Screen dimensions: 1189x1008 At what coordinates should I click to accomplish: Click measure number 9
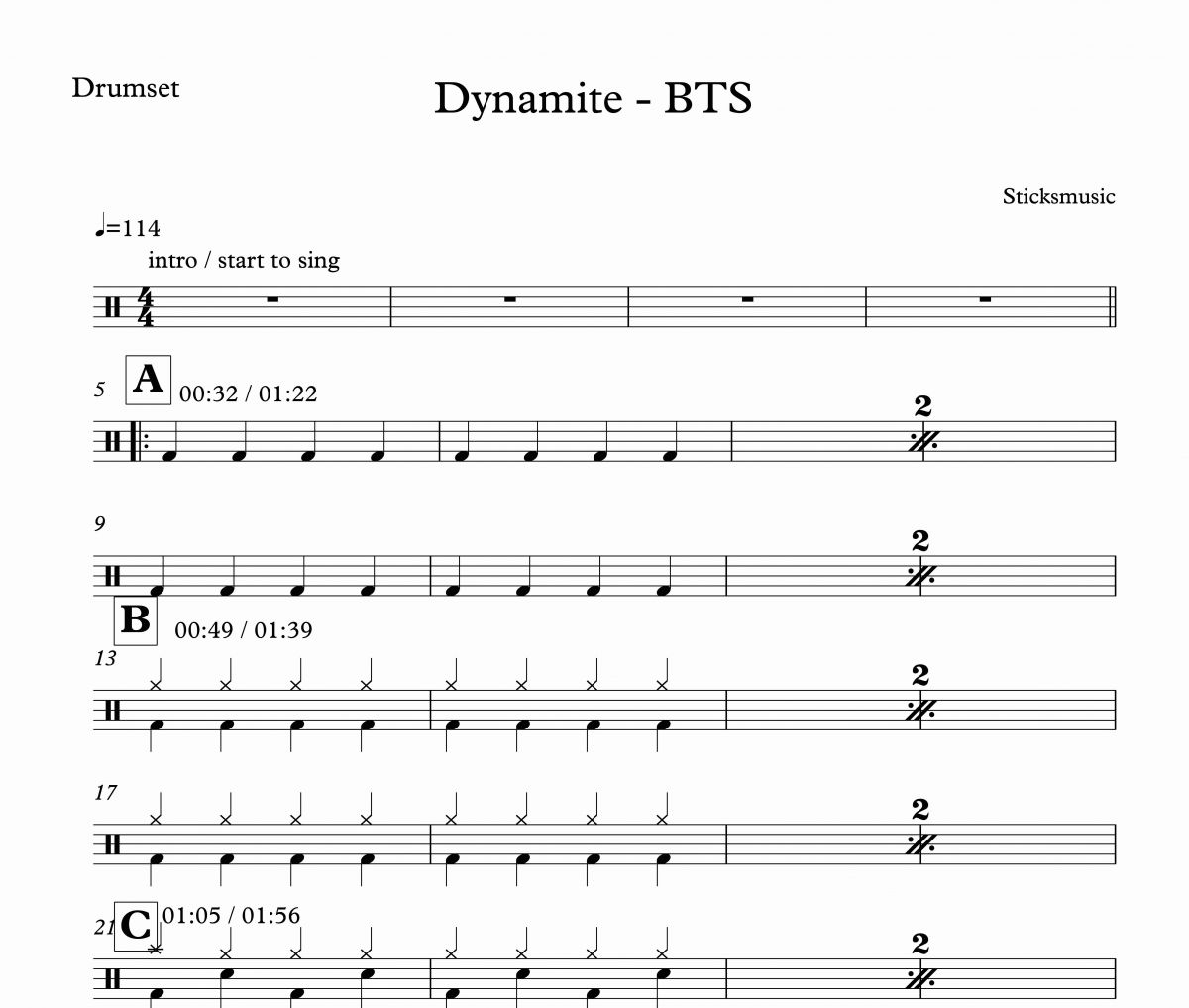[100, 524]
